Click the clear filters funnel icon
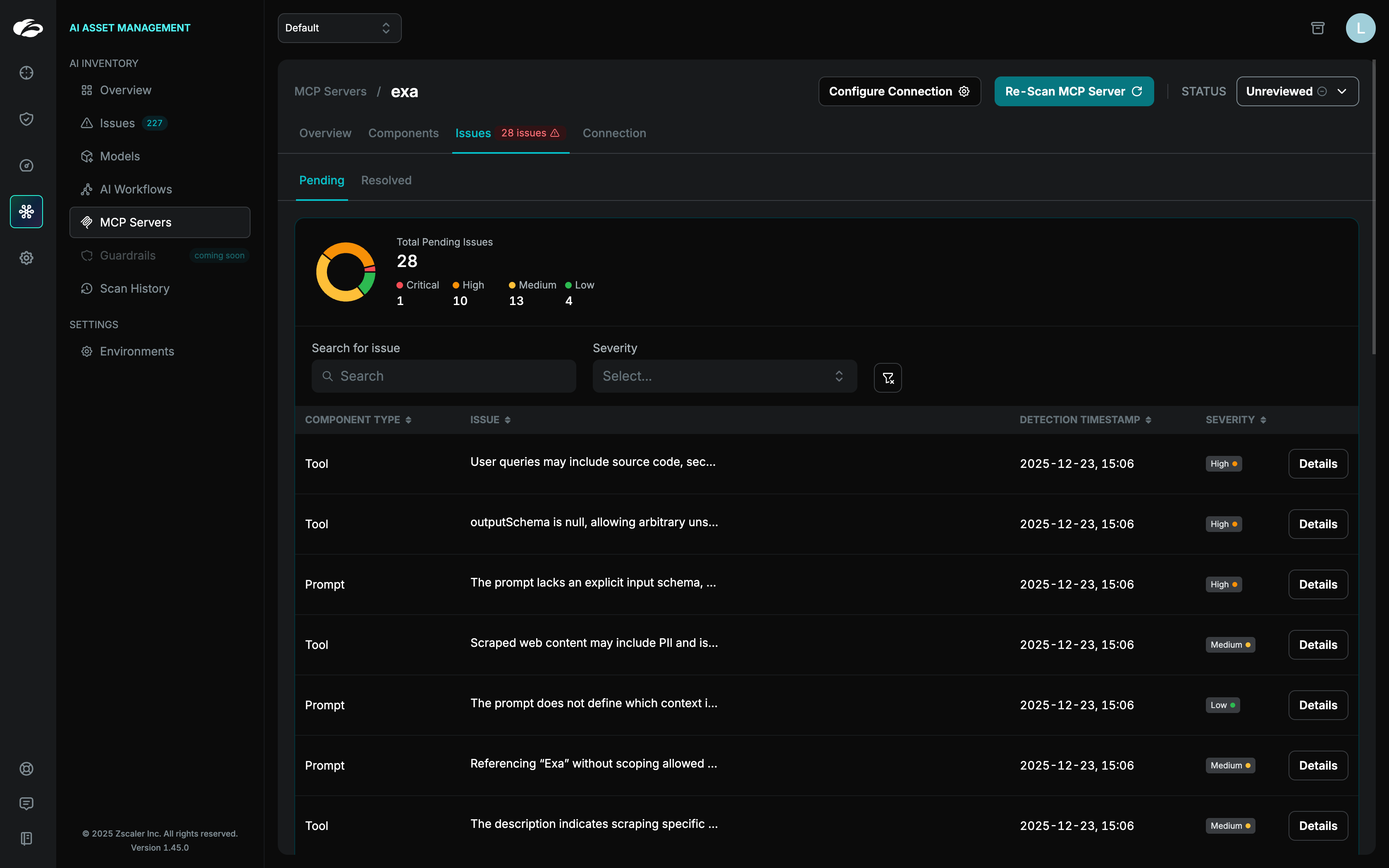The width and height of the screenshot is (1389, 868). 888,378
